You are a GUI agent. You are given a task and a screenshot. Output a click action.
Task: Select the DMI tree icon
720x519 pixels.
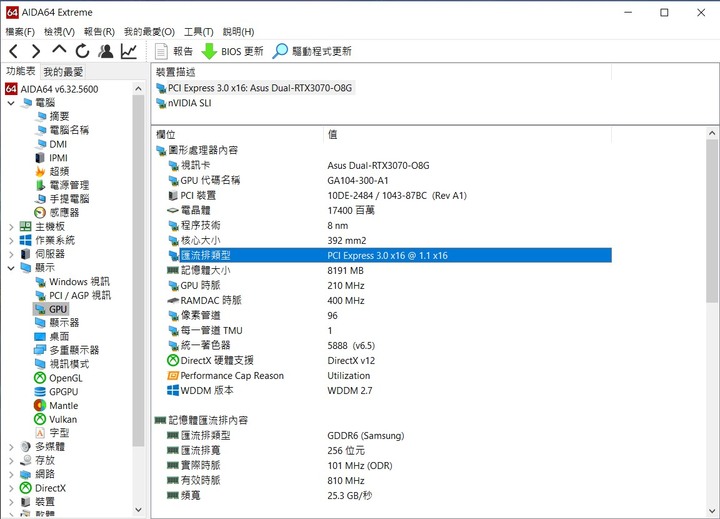click(x=40, y=144)
